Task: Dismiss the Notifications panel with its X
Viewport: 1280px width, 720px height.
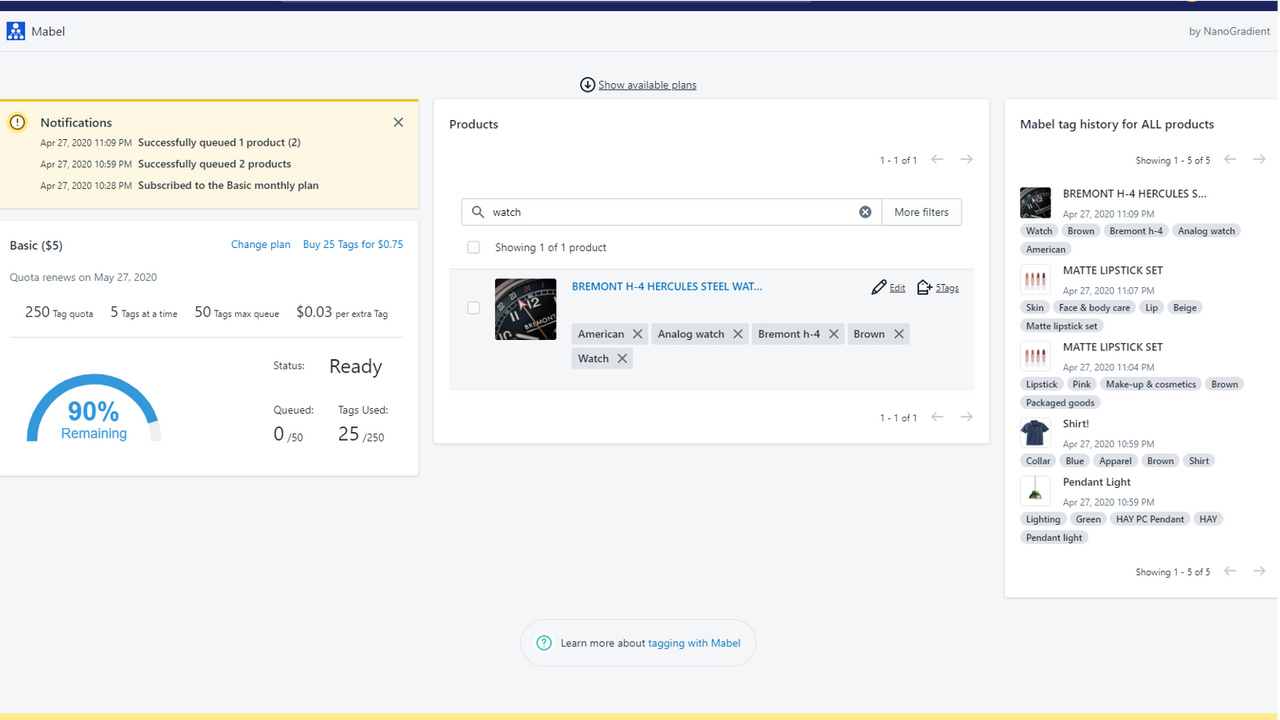Action: coord(398,122)
